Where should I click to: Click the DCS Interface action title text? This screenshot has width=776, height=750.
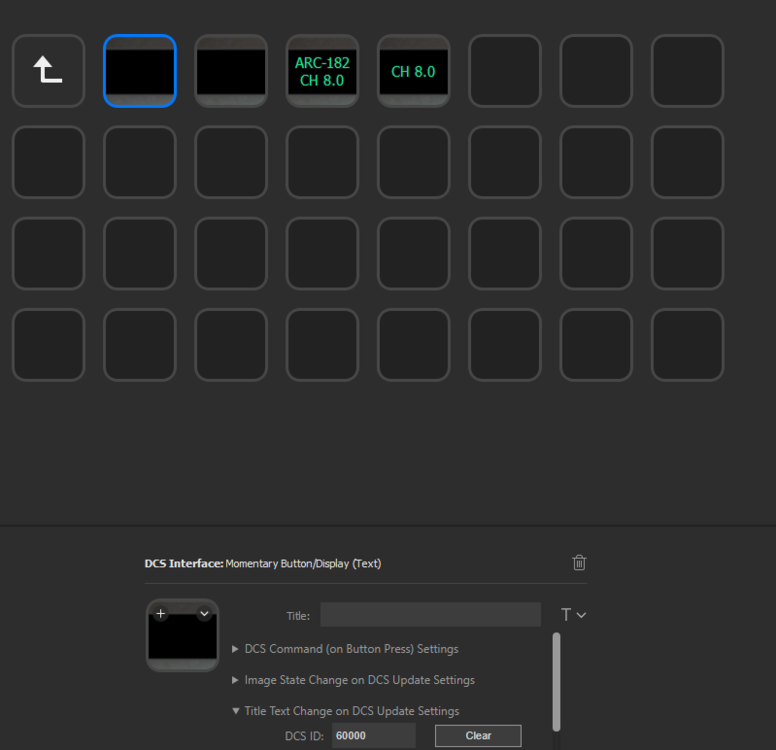[x=263, y=563]
